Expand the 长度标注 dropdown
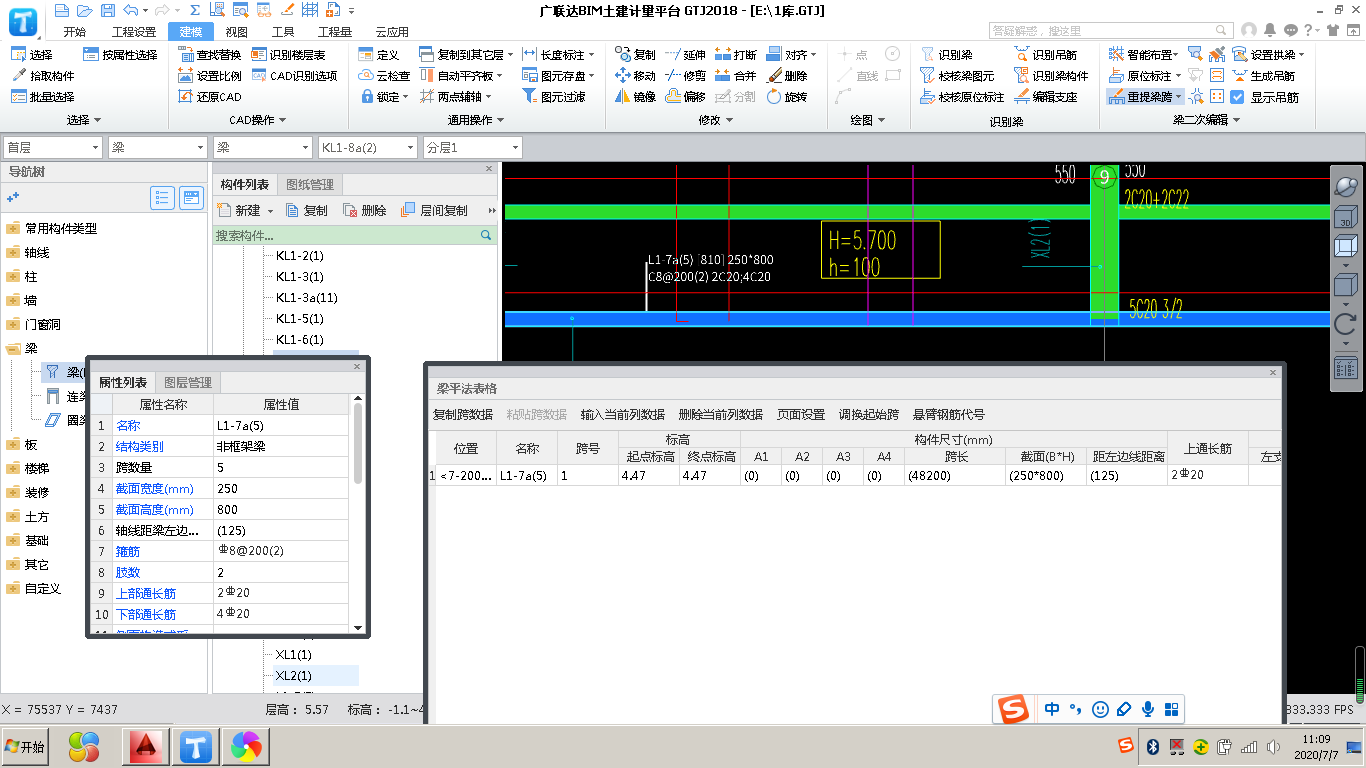1366x768 pixels. (x=591, y=55)
